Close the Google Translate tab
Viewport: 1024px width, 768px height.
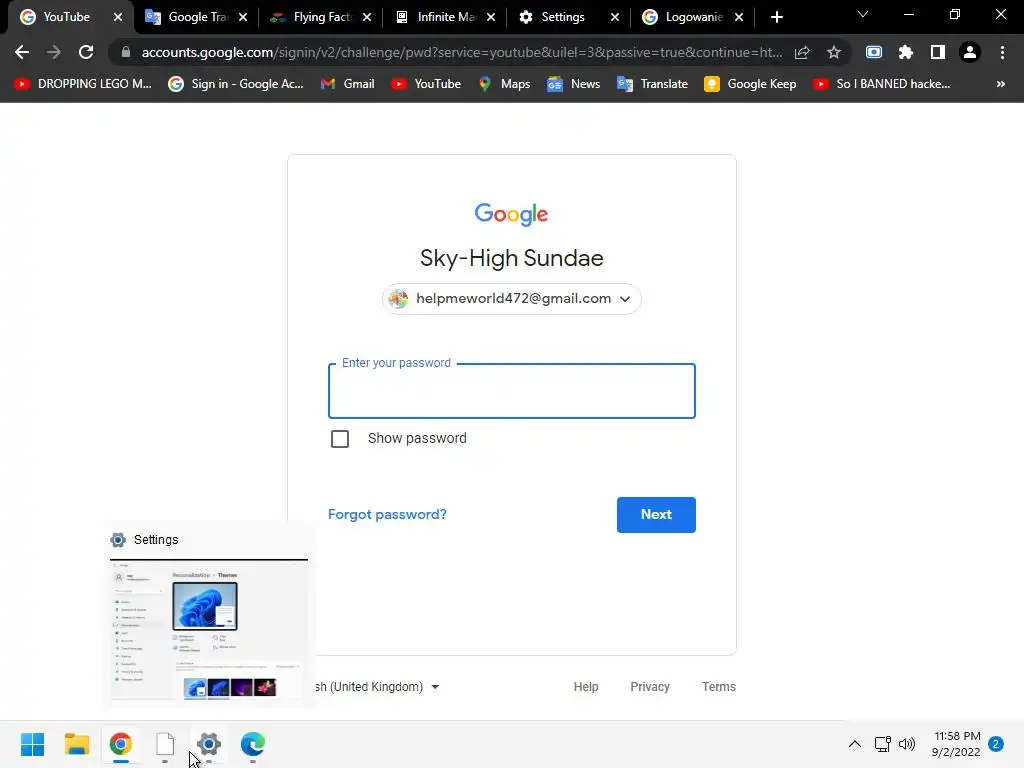pos(243,17)
